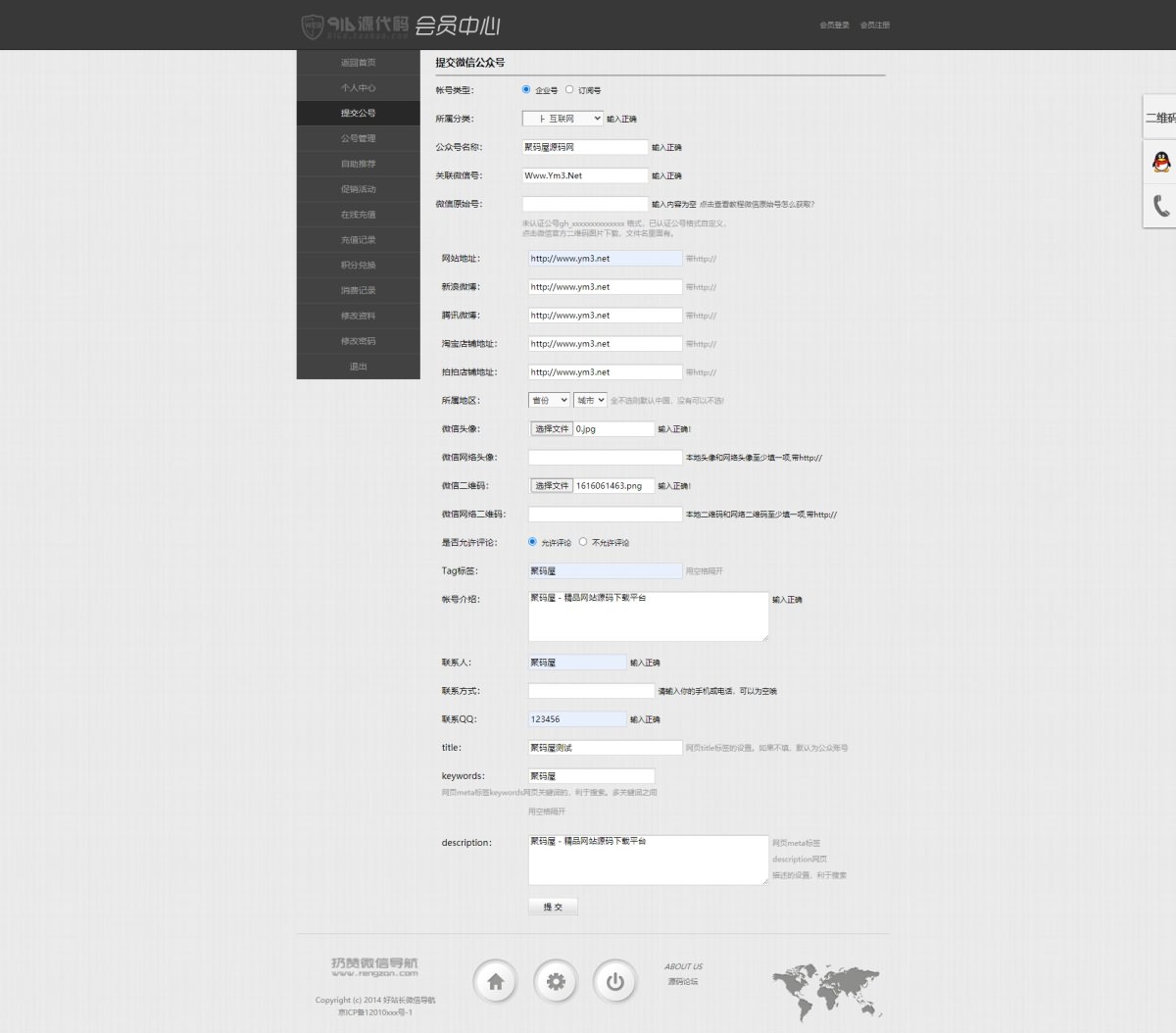Go to 公号管理 in sidebar menu
Screen dimensions: 1176x1033
[x=358, y=138]
